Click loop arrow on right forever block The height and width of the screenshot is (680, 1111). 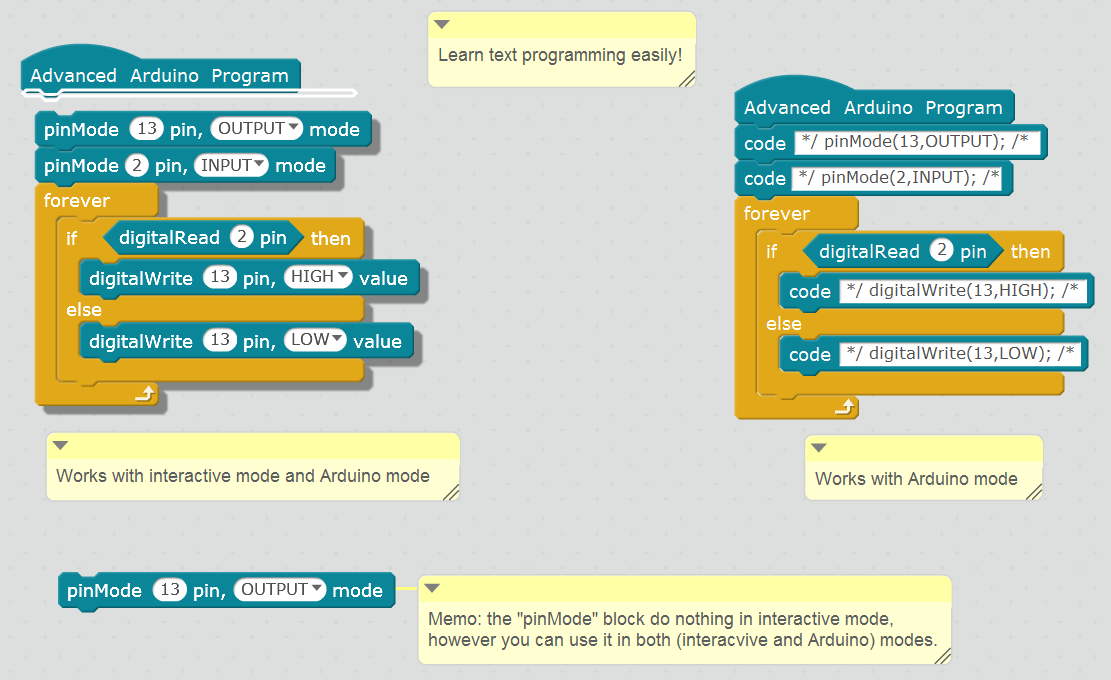(x=846, y=407)
